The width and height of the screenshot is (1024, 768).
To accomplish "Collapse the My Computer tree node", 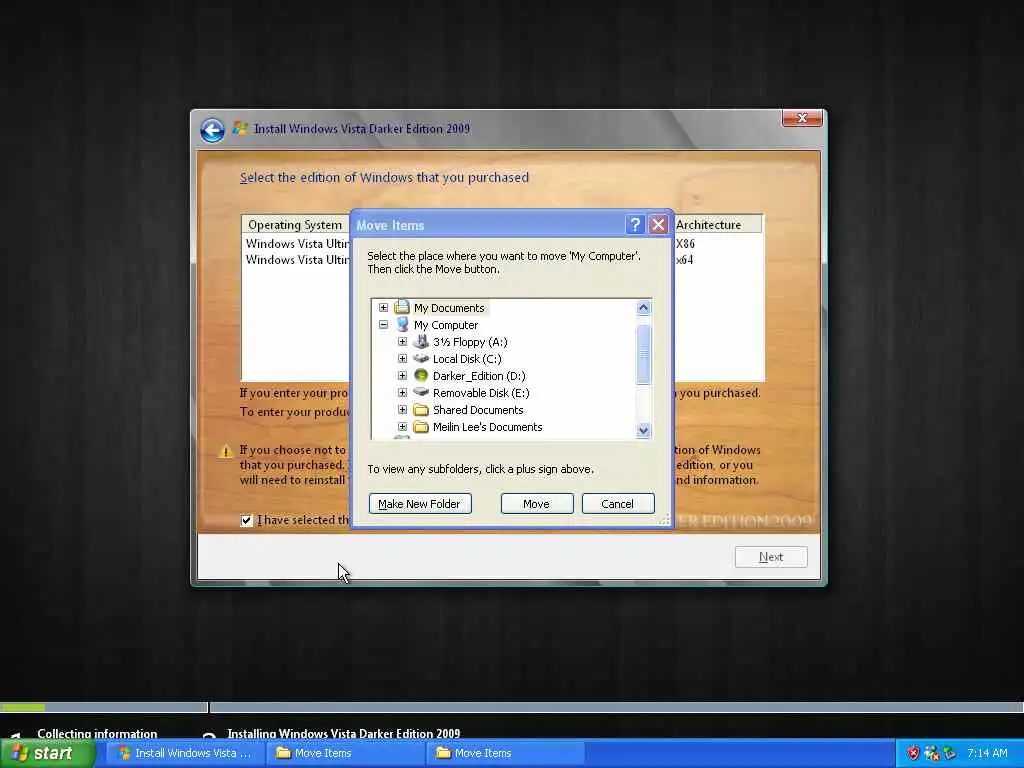I will point(383,325).
